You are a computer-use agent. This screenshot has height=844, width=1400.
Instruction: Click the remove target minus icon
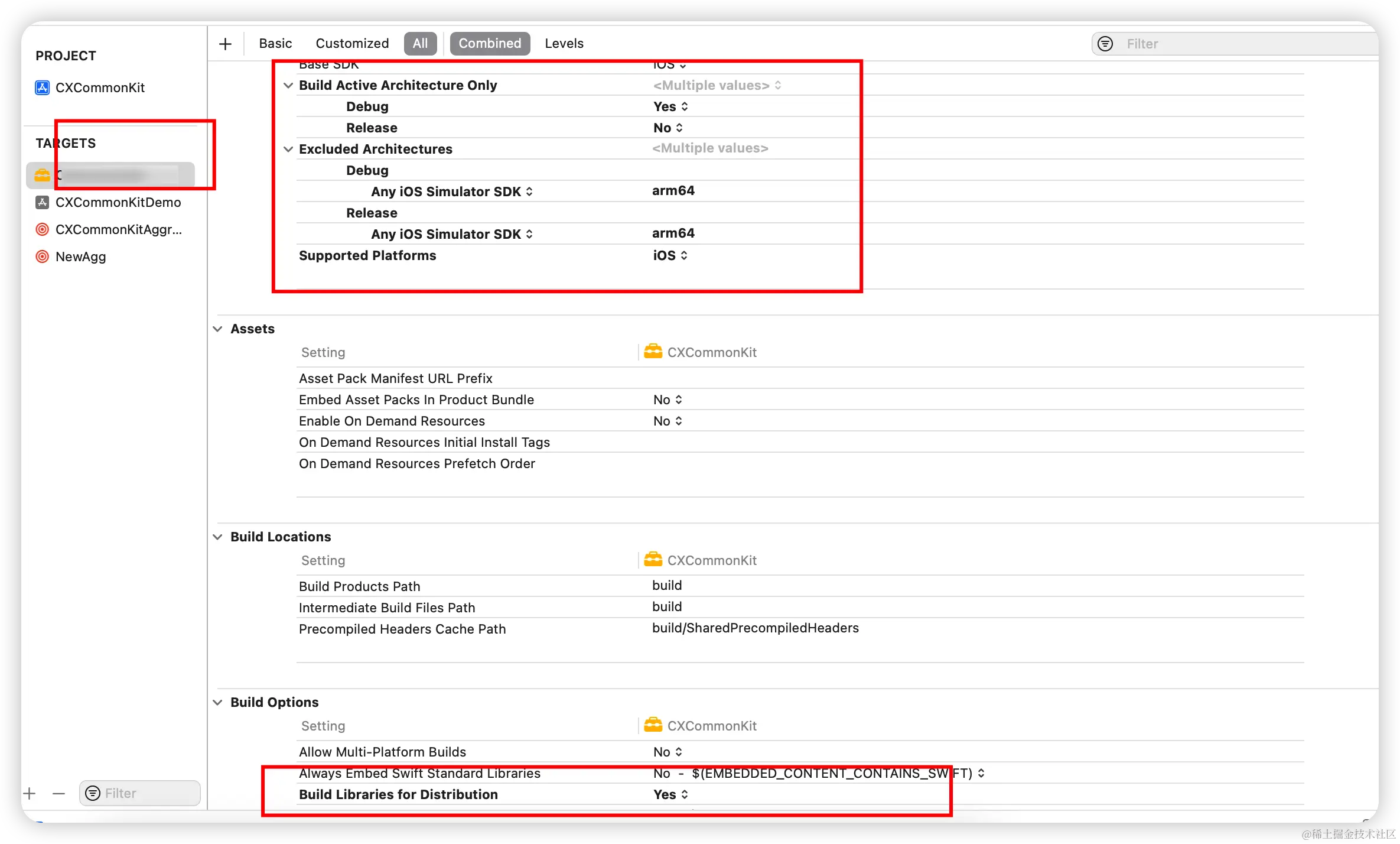pos(58,793)
